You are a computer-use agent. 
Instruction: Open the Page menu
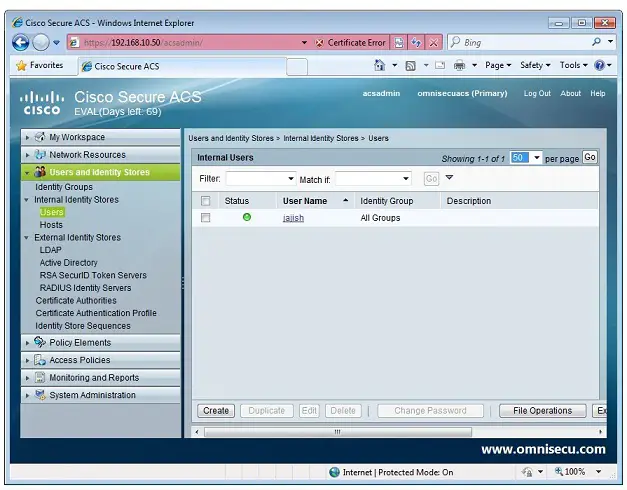498,65
